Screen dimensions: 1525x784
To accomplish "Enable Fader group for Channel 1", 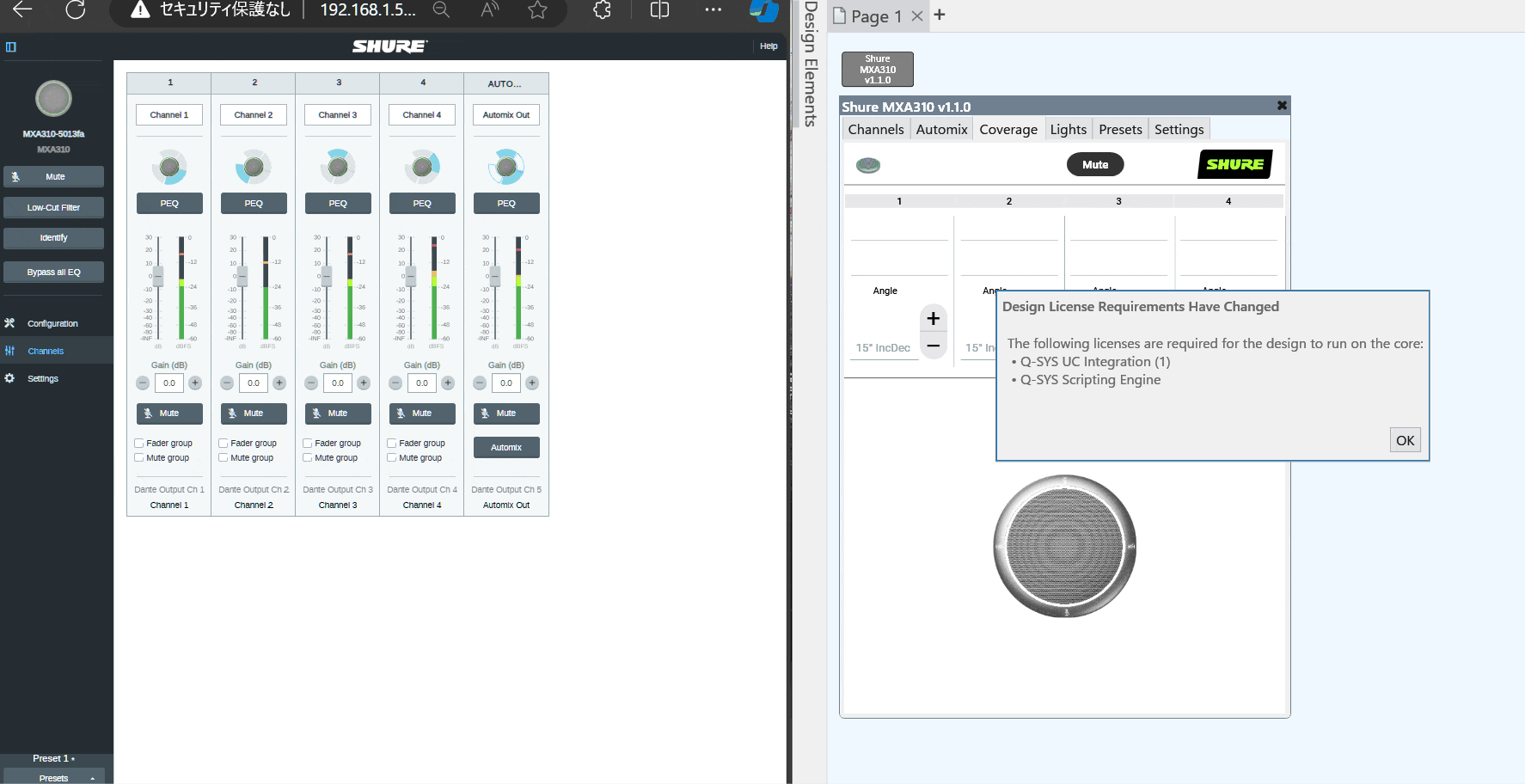I will (138, 443).
